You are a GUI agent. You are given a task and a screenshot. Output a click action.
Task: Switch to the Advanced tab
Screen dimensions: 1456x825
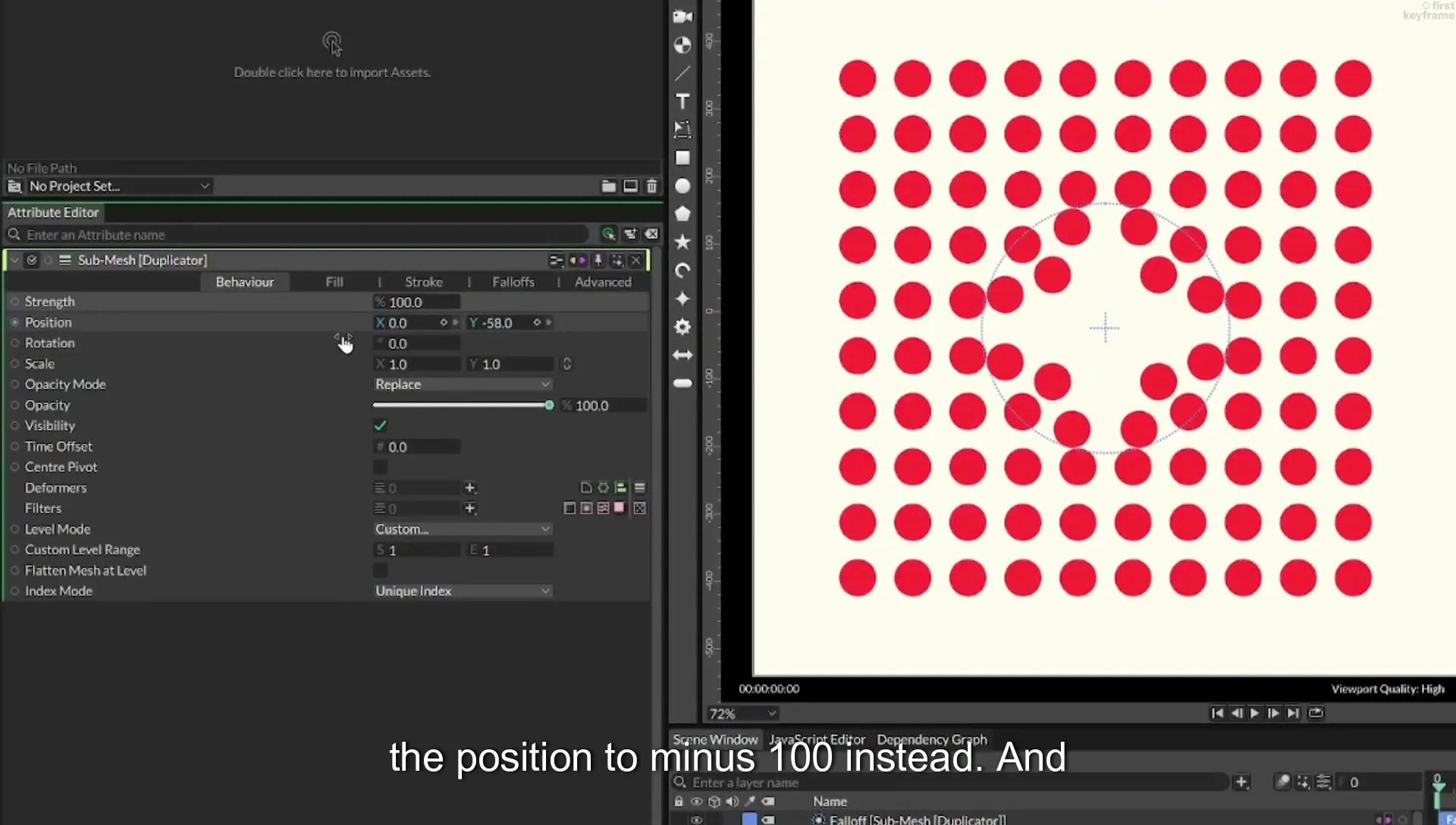coord(603,282)
